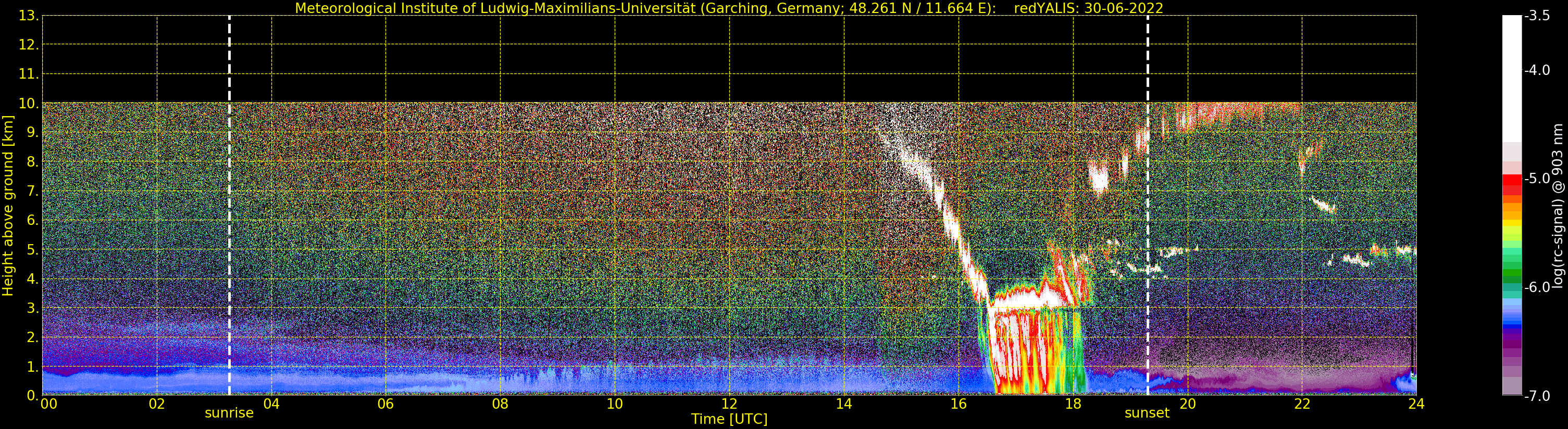Click the red band of the colorbar
1568x429 pixels.
1512,184
